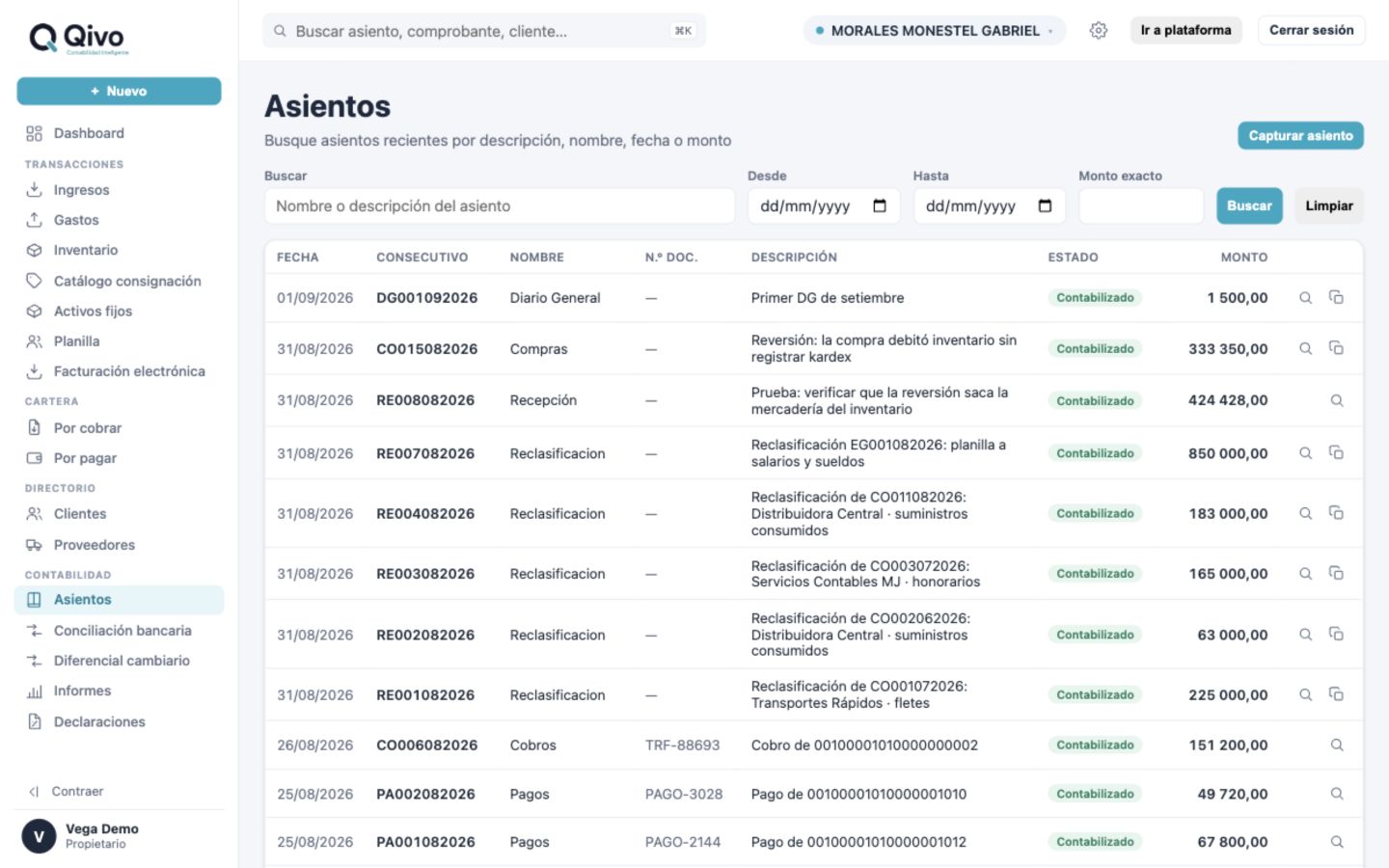Duplicate entry RE007082026
This screenshot has height=868, width=1389.
click(1336, 452)
